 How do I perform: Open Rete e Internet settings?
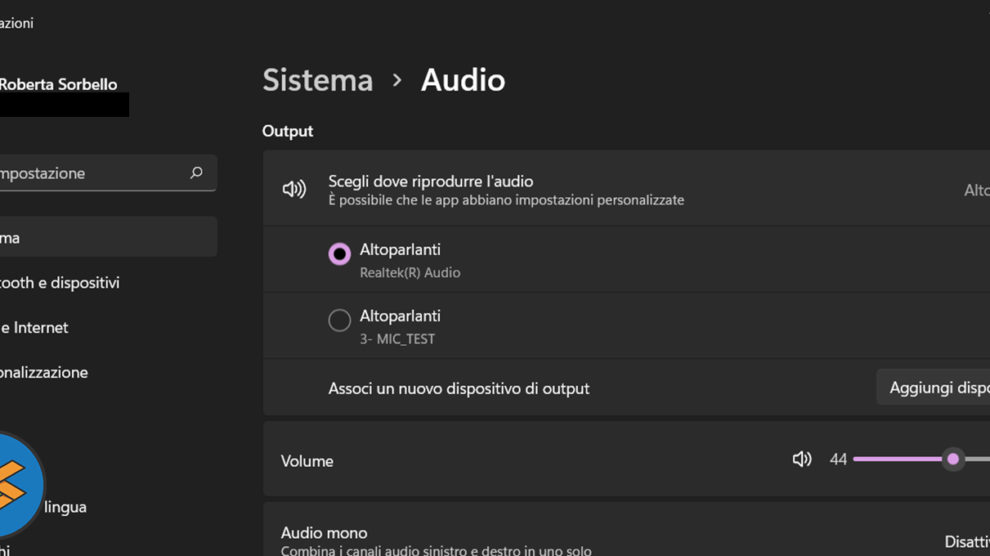pyautogui.click(x=35, y=327)
